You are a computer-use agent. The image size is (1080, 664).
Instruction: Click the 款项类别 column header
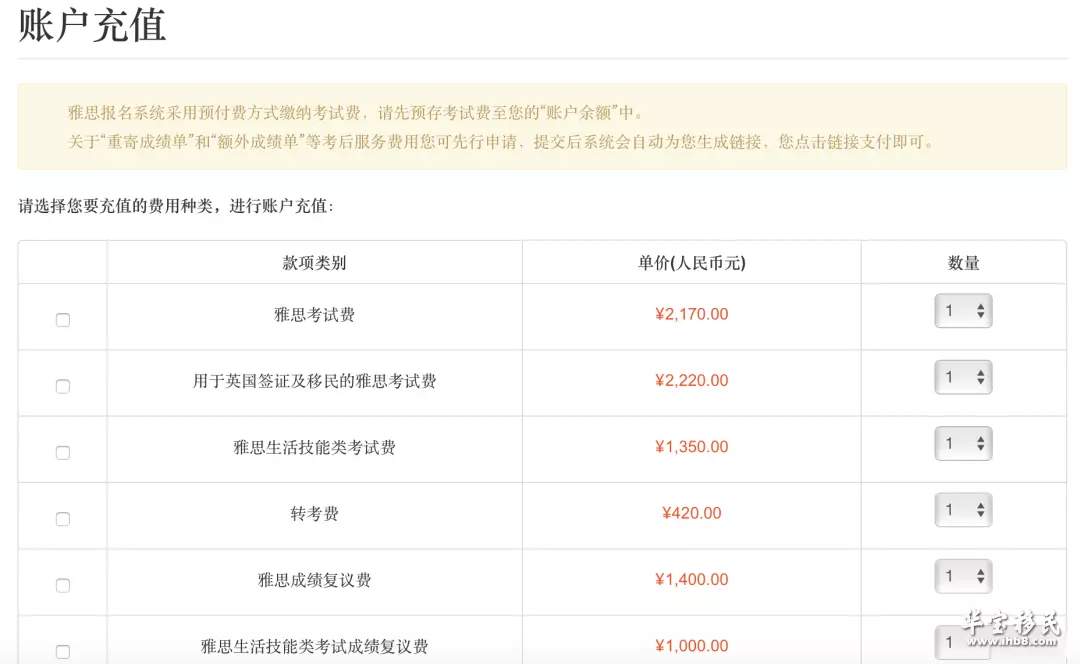pyautogui.click(x=314, y=263)
